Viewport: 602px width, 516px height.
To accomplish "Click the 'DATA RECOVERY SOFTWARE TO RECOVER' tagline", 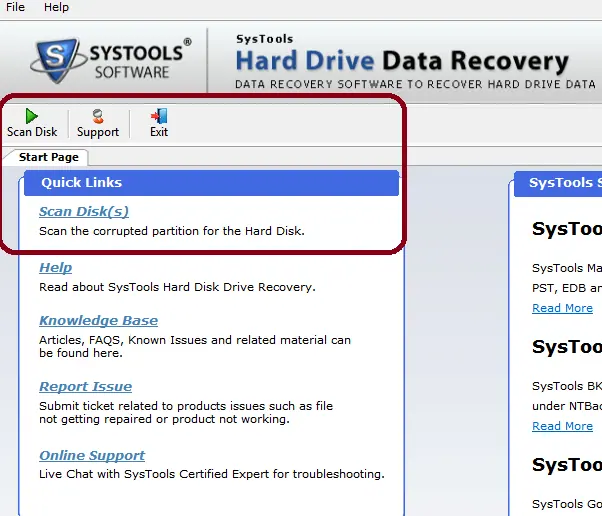I will [415, 84].
